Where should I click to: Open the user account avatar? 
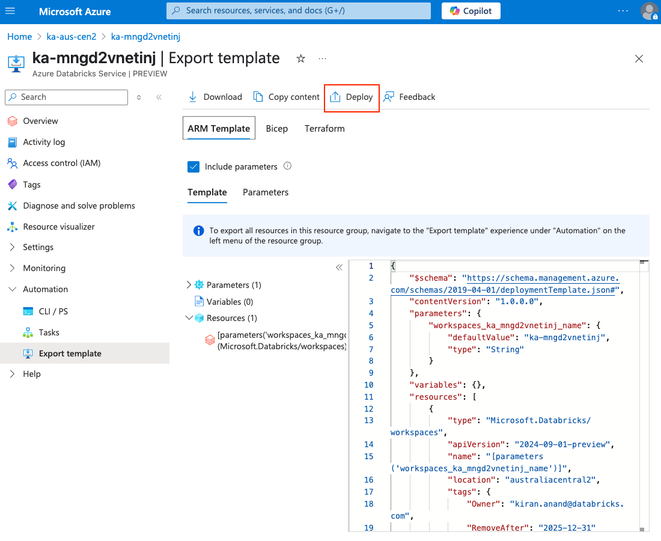point(649,11)
